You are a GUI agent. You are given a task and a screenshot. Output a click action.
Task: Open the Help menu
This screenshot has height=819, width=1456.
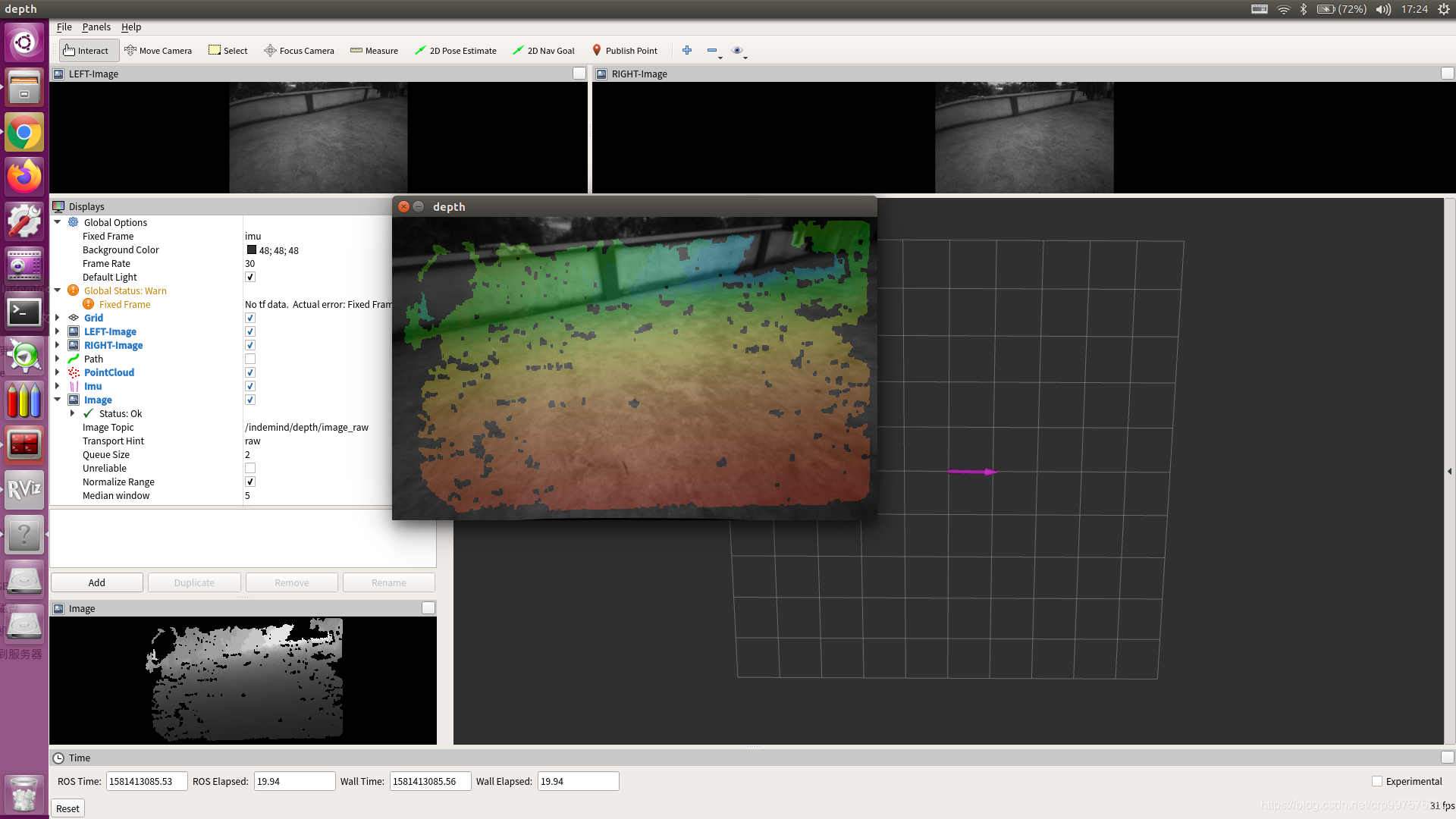click(x=131, y=27)
